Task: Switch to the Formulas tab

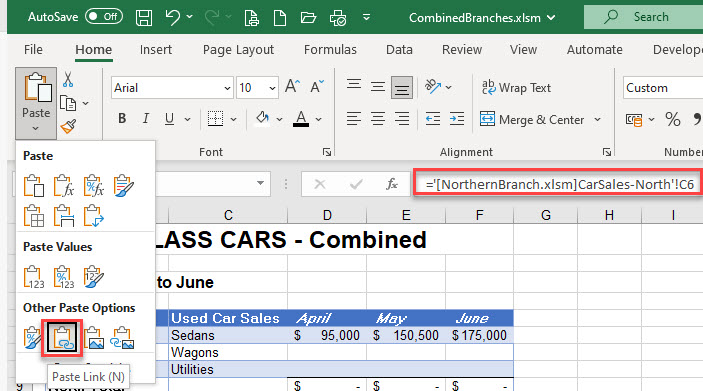Action: (x=330, y=49)
